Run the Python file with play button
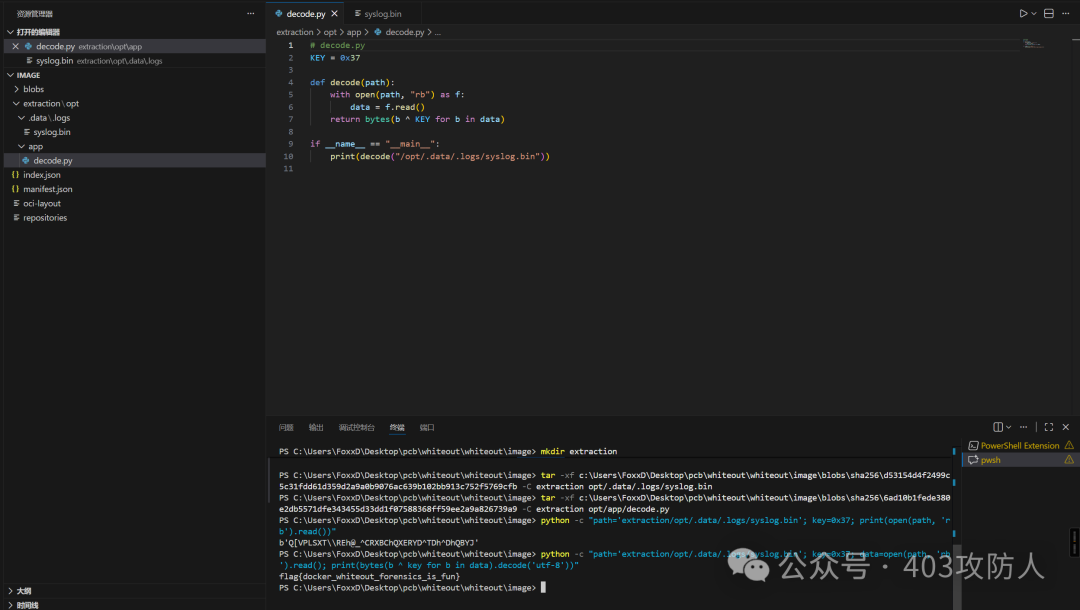The image size is (1080, 610). pyautogui.click(x=1023, y=14)
